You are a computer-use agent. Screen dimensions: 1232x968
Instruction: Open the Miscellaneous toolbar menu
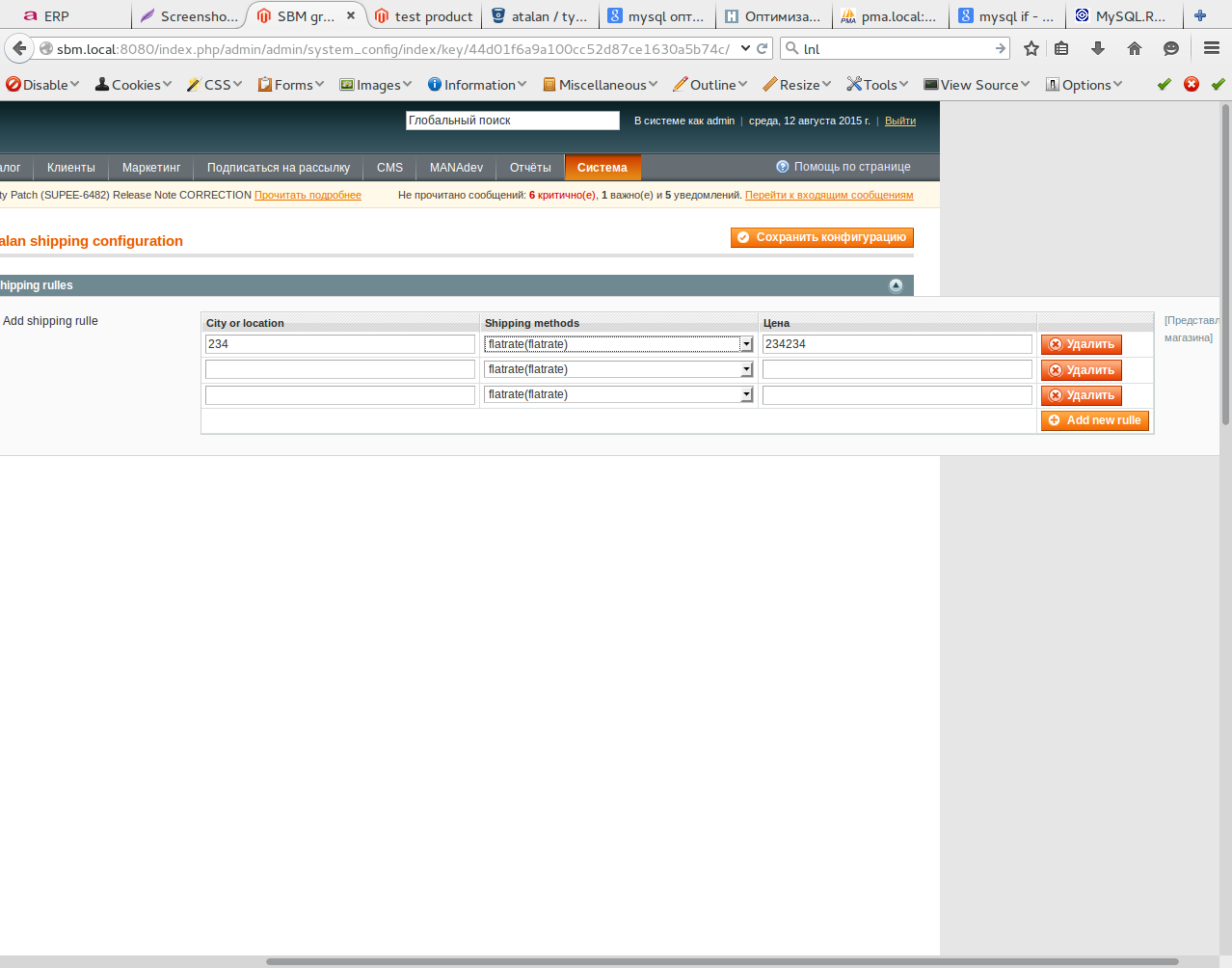click(x=601, y=85)
